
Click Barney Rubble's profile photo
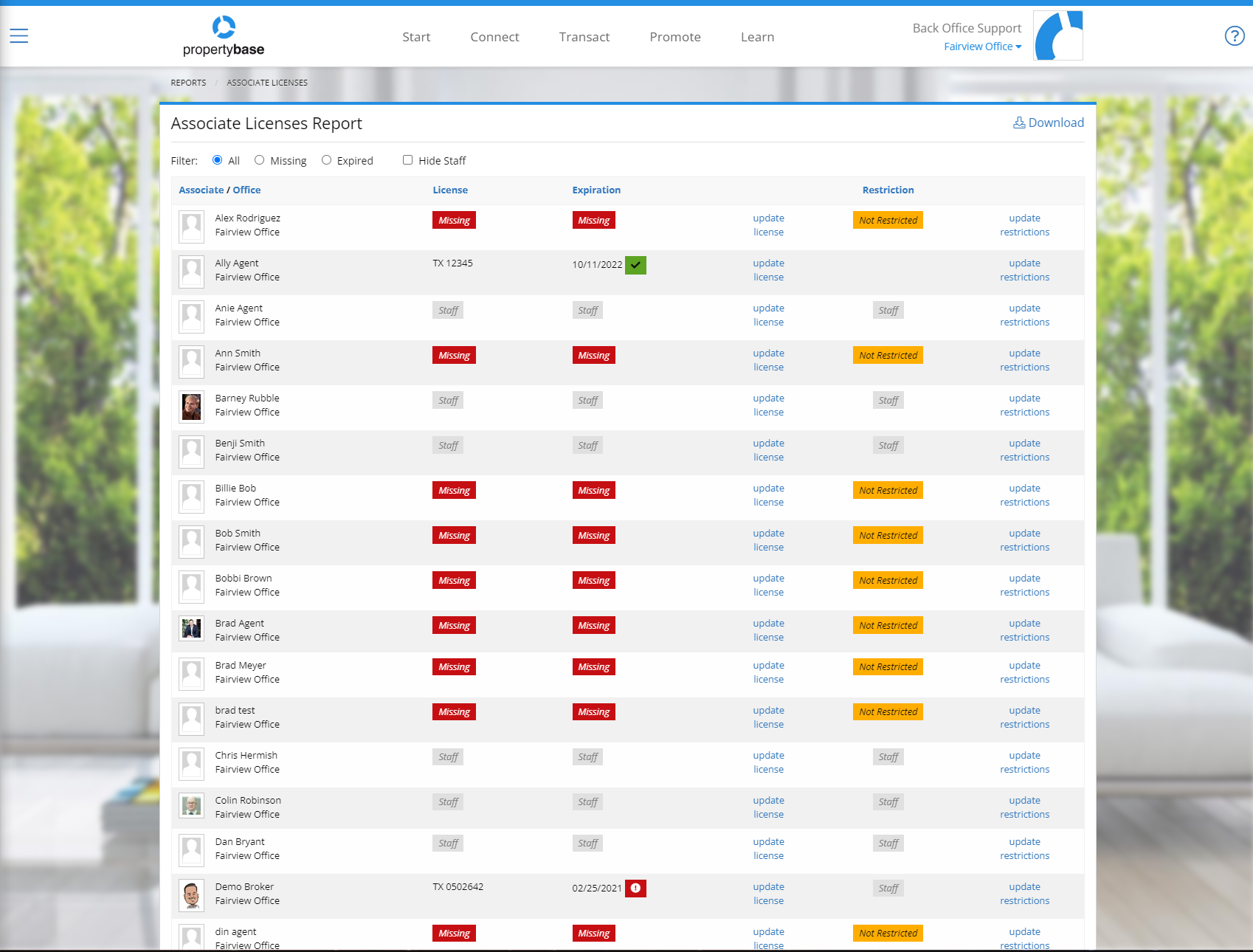click(x=191, y=407)
